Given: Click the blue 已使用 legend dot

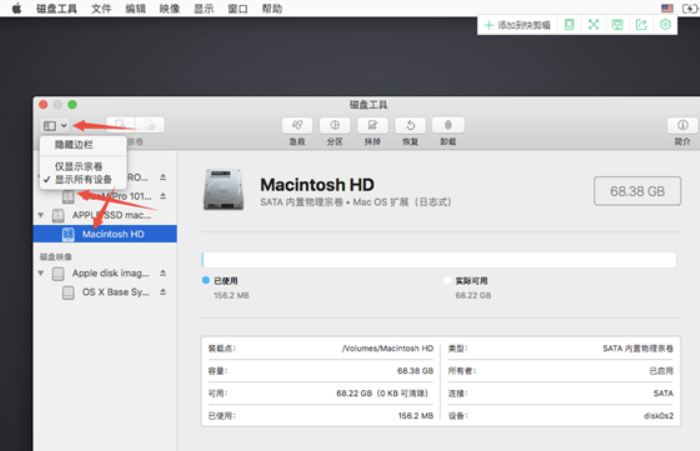Looking at the screenshot, I should 206,280.
